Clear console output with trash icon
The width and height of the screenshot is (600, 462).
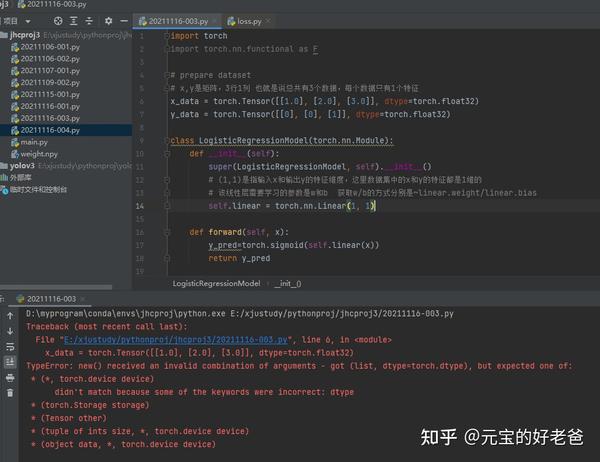pyautogui.click(x=10, y=393)
